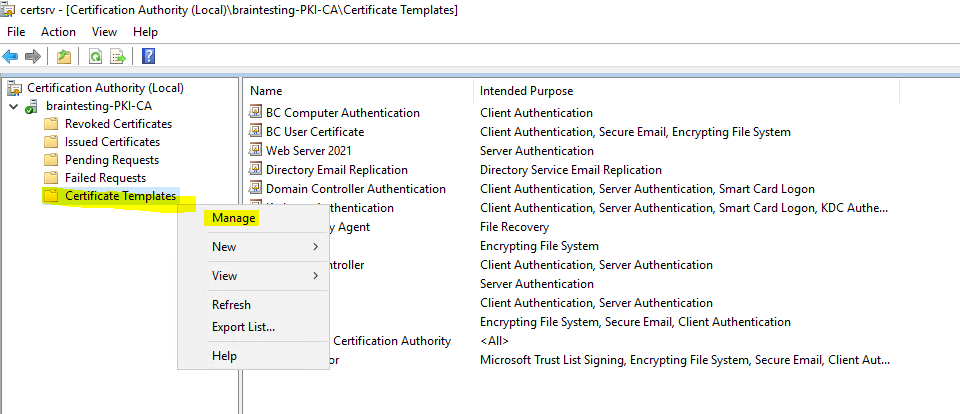Click the blue Help toolbar icon
The width and height of the screenshot is (960, 414).
coord(148,57)
